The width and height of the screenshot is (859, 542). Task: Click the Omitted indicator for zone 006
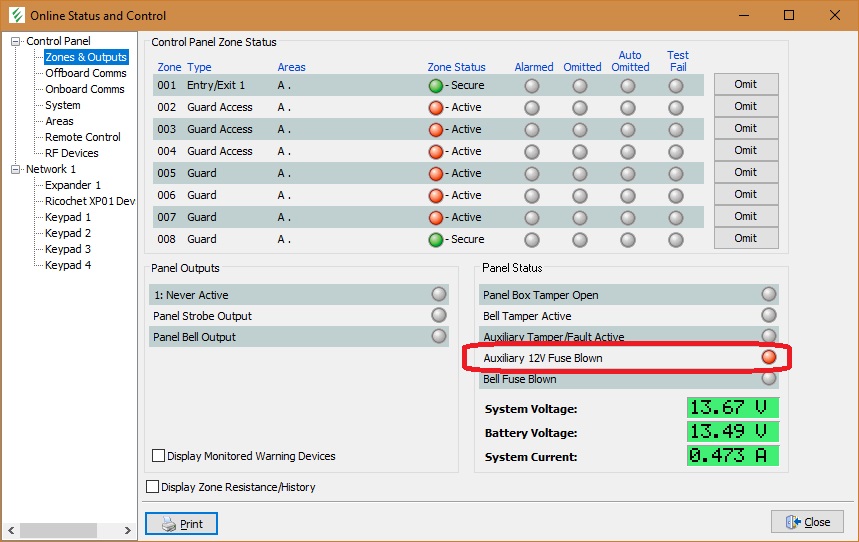pyautogui.click(x=580, y=196)
